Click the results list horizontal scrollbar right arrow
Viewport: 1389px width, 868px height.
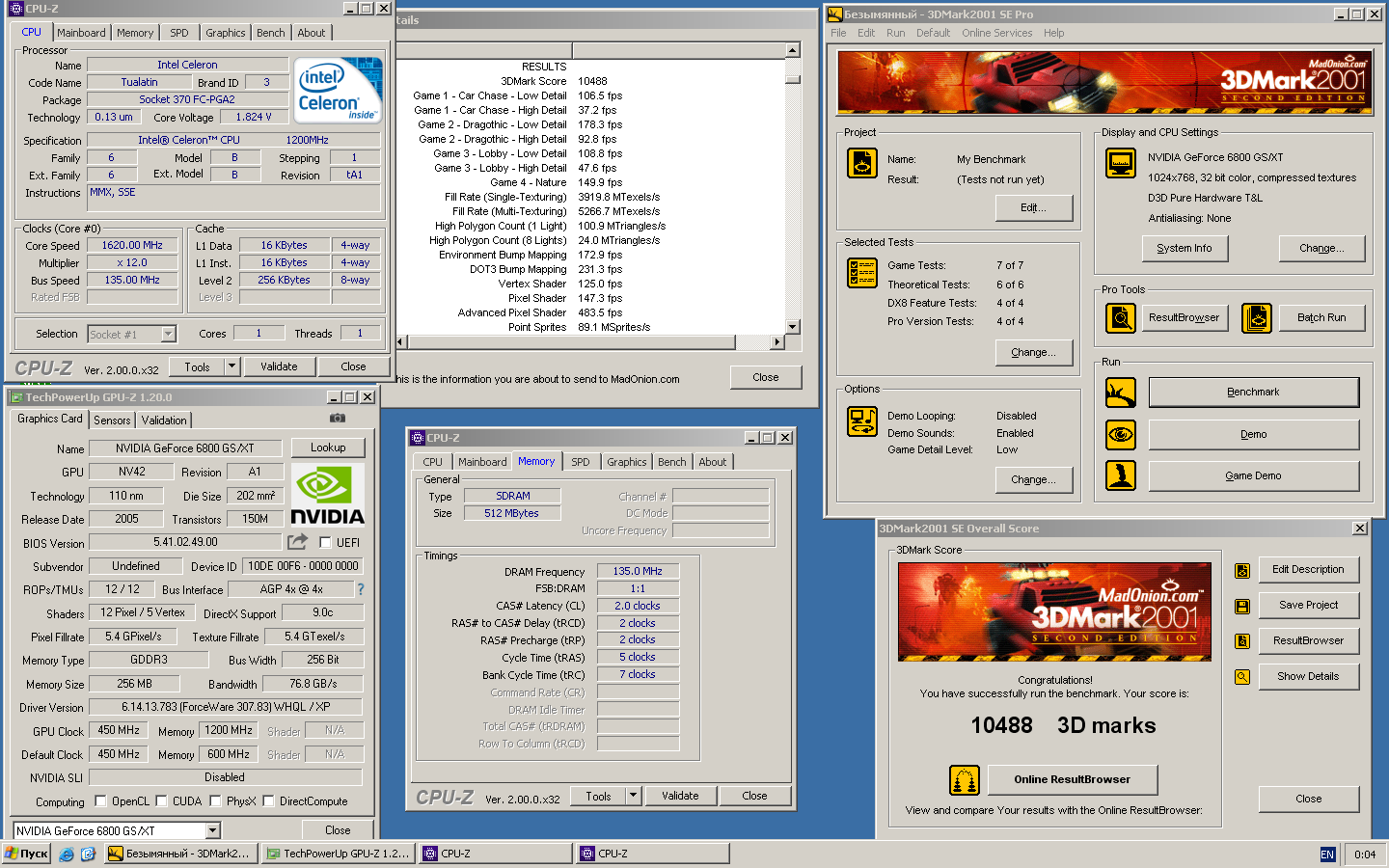click(x=777, y=342)
